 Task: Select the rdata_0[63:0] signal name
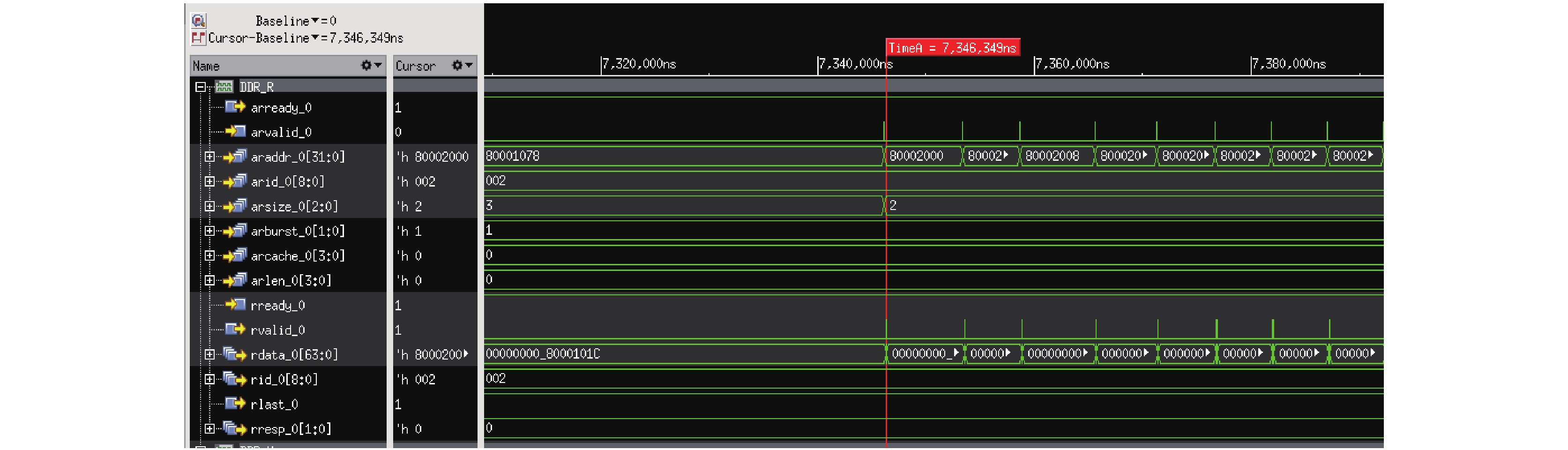coord(295,354)
